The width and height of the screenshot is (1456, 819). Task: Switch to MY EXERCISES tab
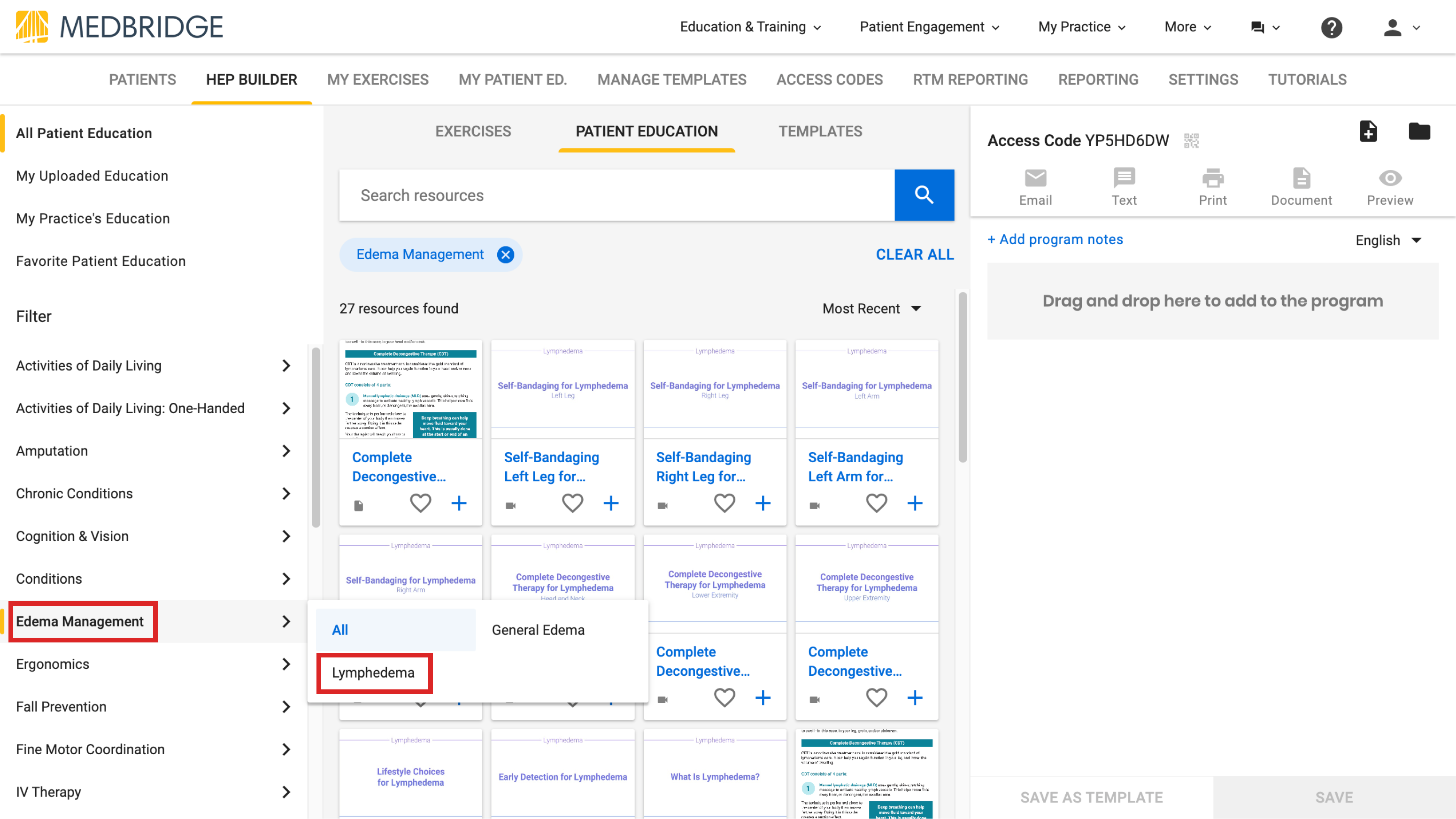377,80
